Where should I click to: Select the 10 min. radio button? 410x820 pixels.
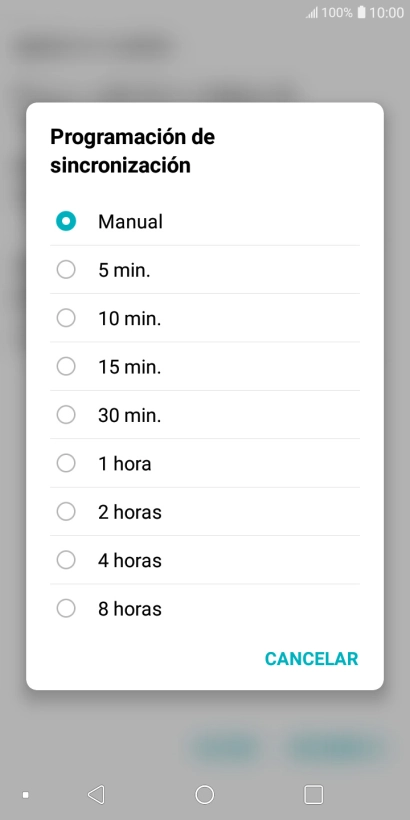(66, 318)
